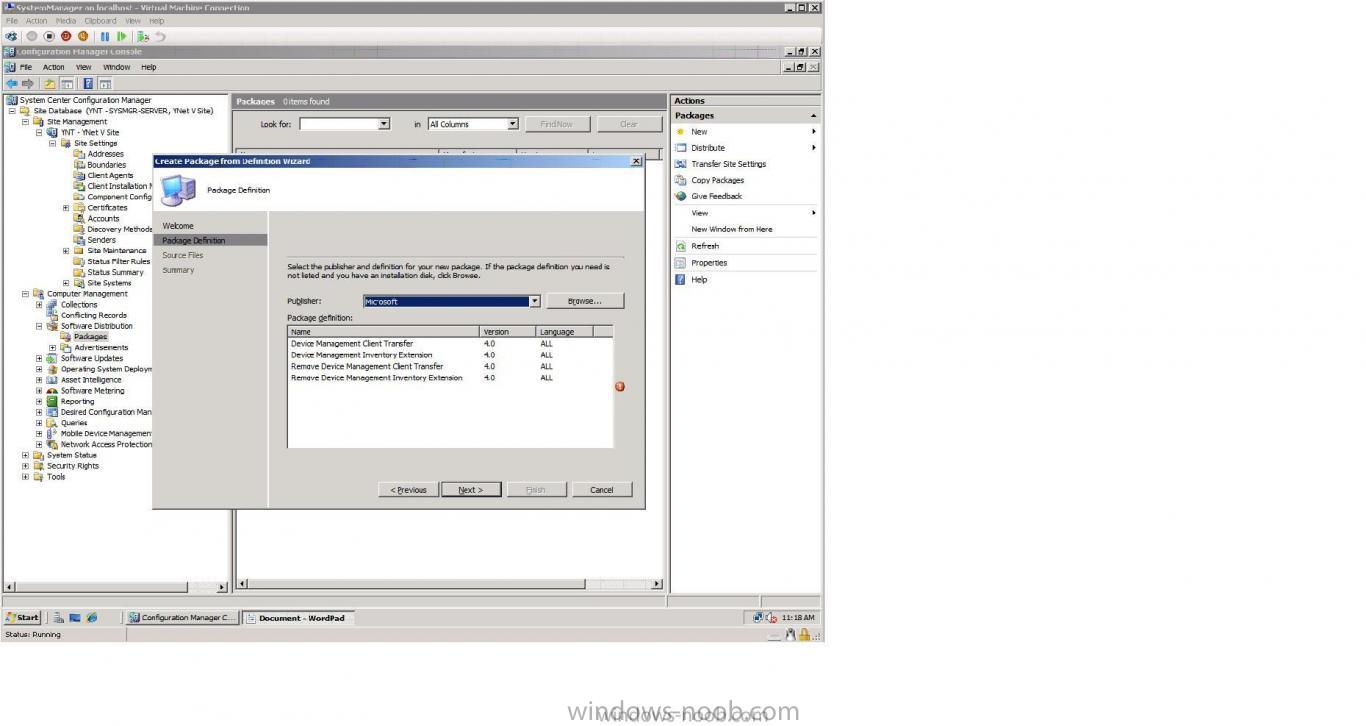Expand the Tools tree node
Screen dimensions: 1366x726
(25, 477)
